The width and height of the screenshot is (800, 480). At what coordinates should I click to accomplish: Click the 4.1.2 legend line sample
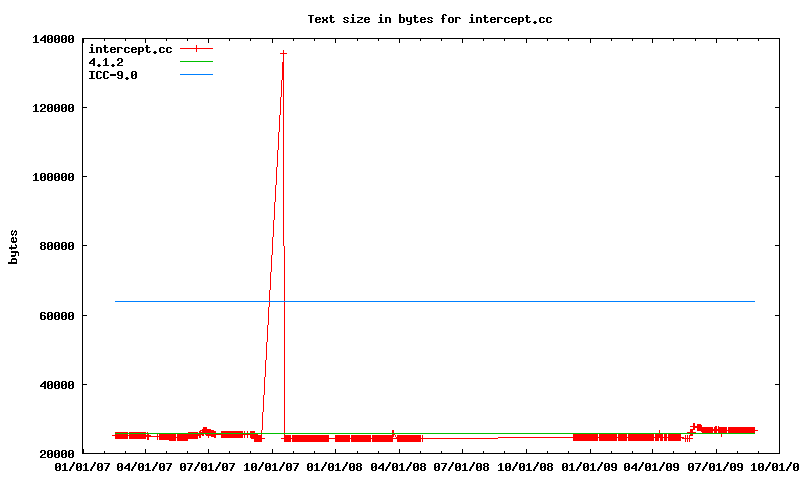(x=197, y=62)
